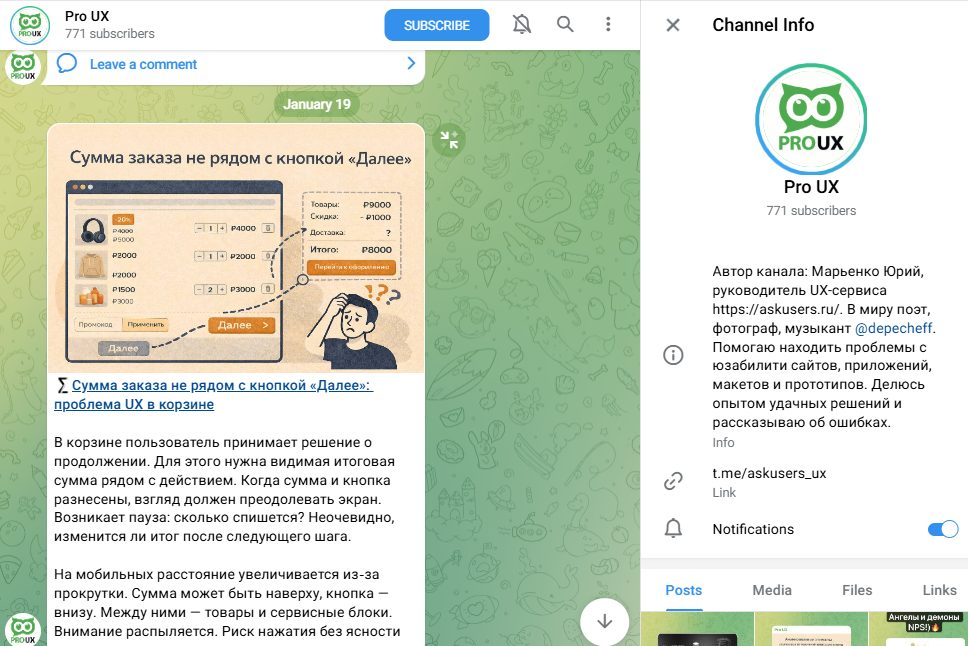Viewport: 968px width, 646px height.
Task: Jump to latest with down-arrow button
Action: click(604, 621)
